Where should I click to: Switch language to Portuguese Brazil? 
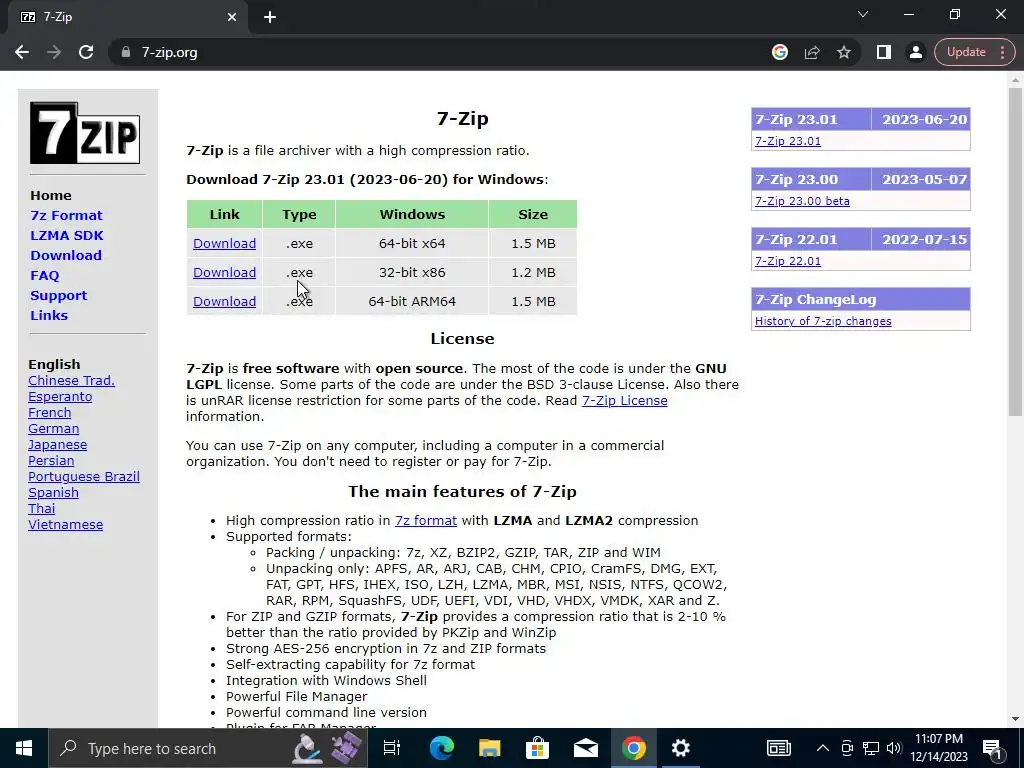84,477
